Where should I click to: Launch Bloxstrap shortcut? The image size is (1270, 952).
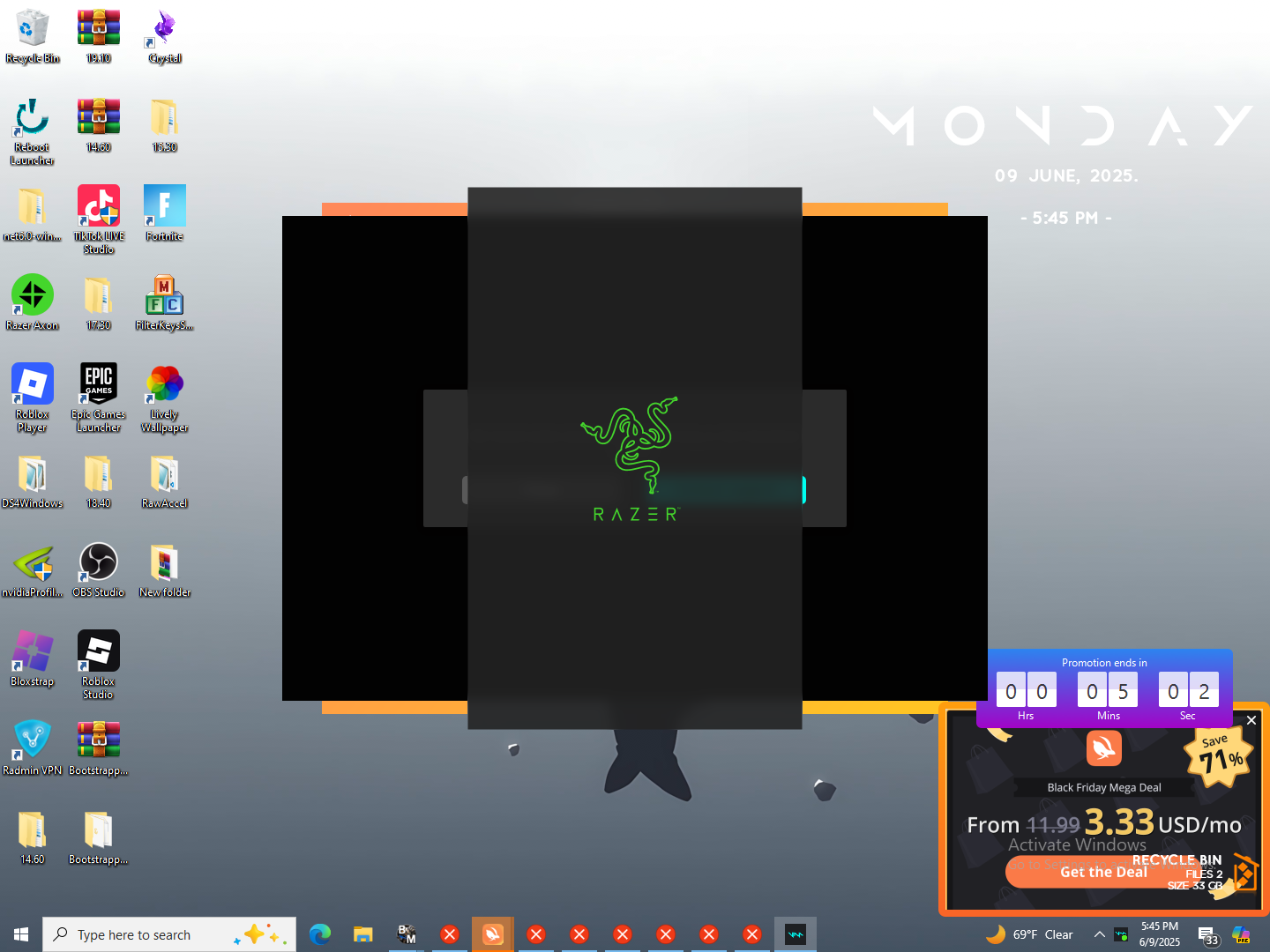tap(33, 659)
